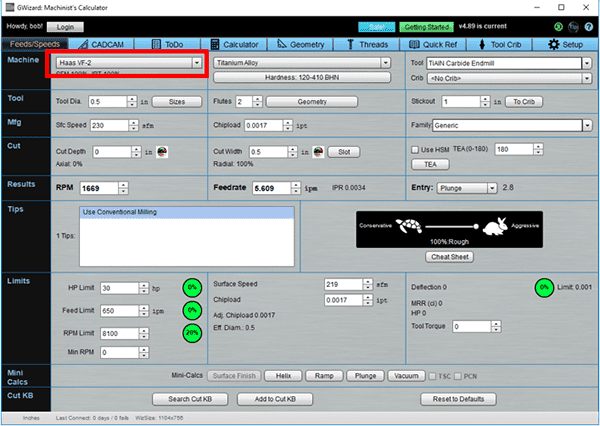The image size is (600, 426).
Task: Click the RPM Limit 8100 input field
Action: pos(119,334)
